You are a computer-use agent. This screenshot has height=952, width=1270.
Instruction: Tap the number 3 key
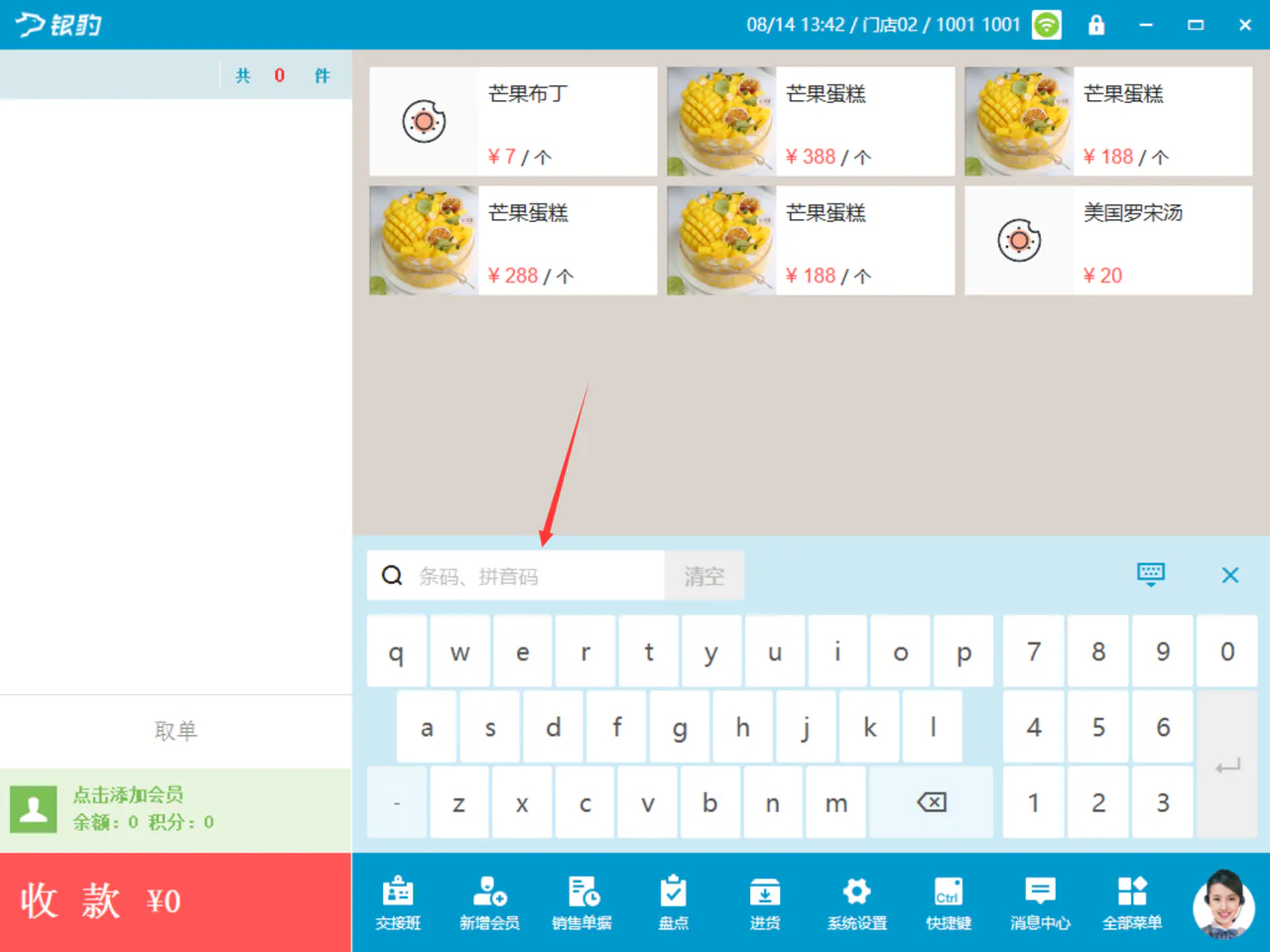coord(1163,802)
